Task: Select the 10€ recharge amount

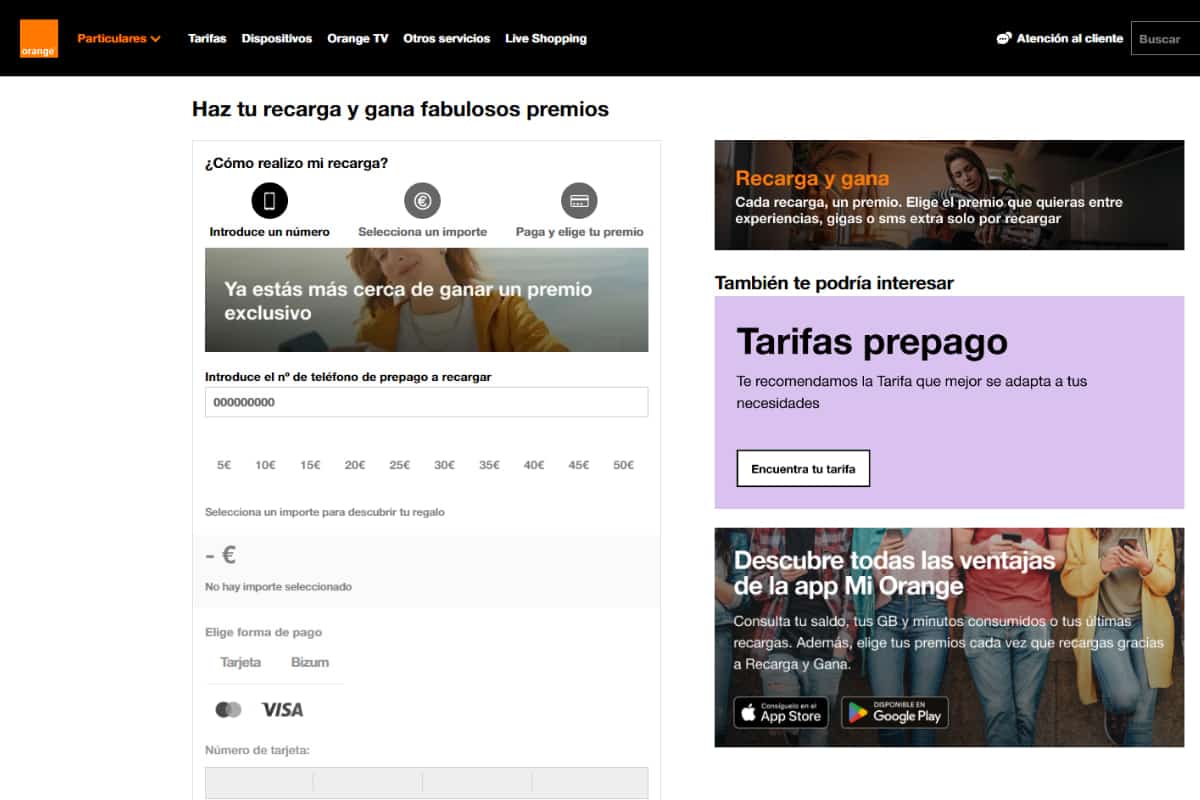Action: click(x=265, y=465)
